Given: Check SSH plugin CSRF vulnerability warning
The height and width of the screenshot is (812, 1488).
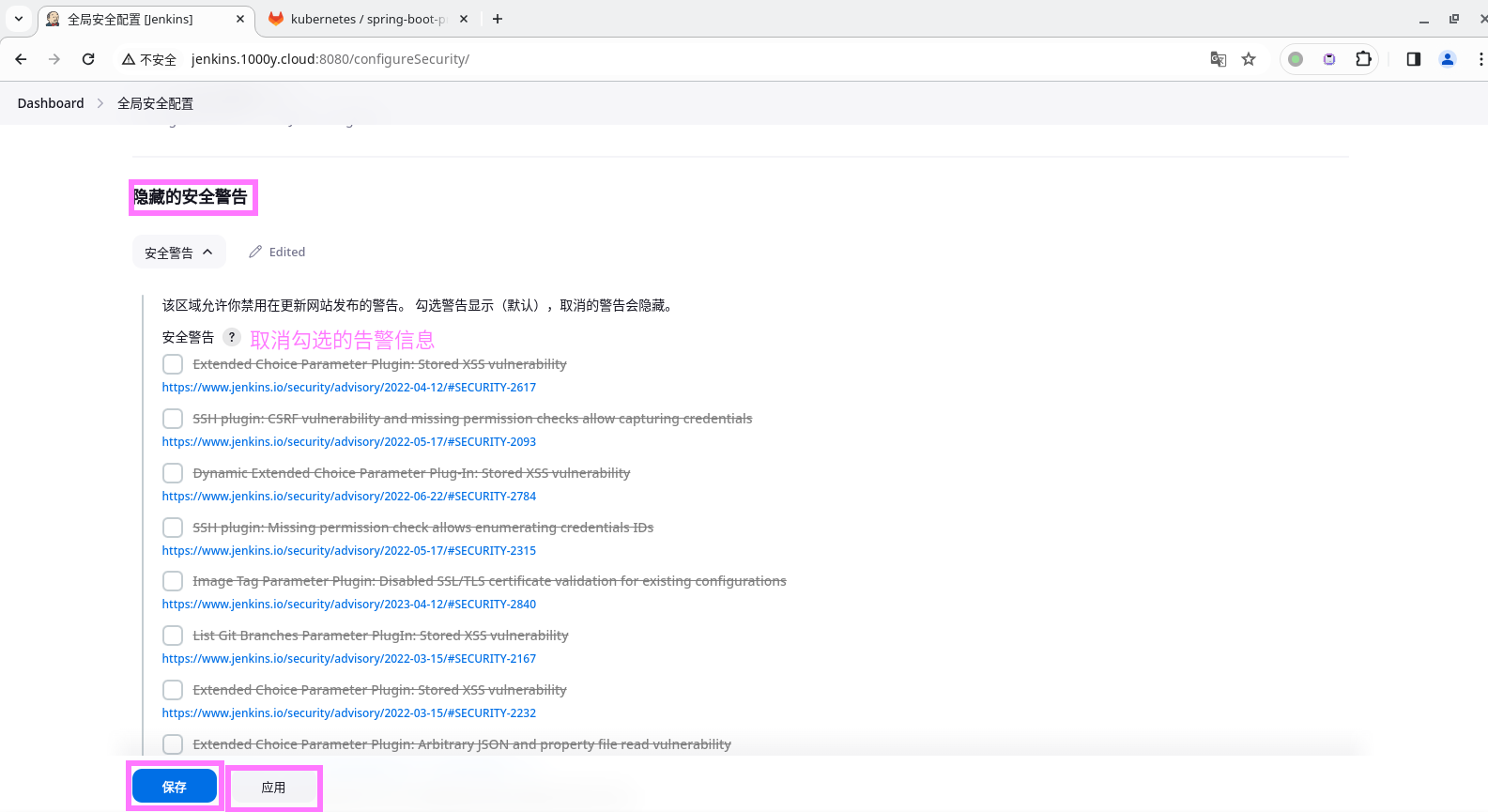Looking at the screenshot, I should pyautogui.click(x=173, y=419).
